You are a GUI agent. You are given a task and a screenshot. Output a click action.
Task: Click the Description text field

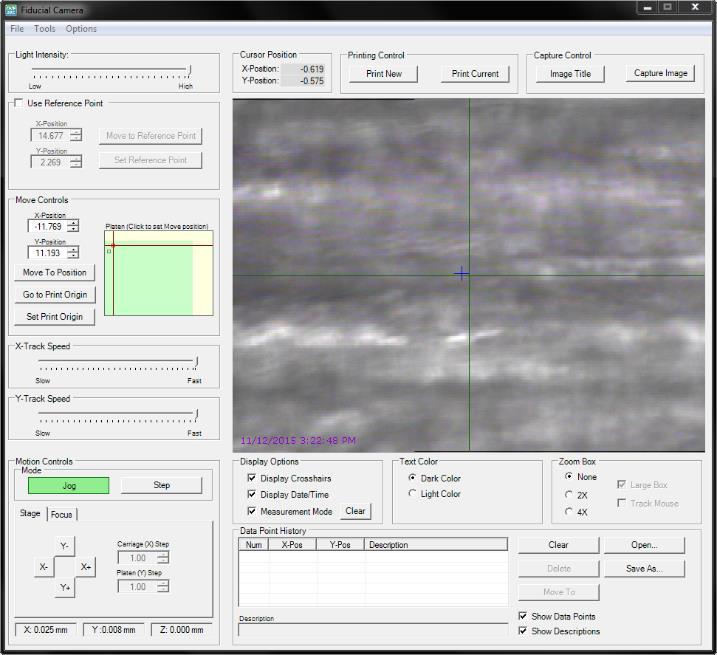(x=373, y=629)
